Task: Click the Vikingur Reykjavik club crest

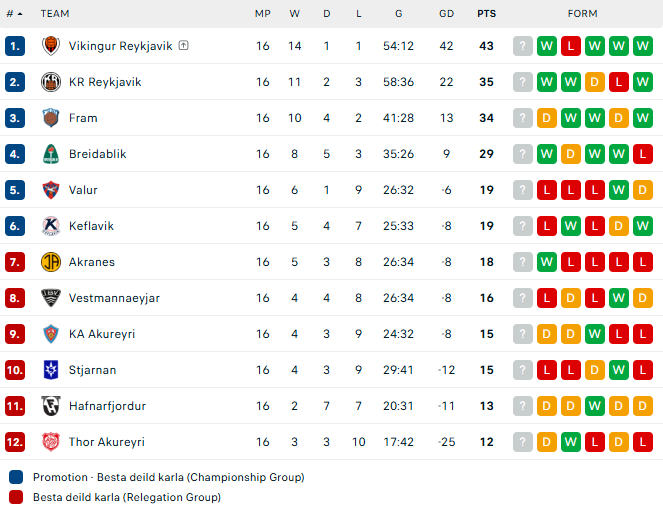Action: pyautogui.click(x=51, y=46)
